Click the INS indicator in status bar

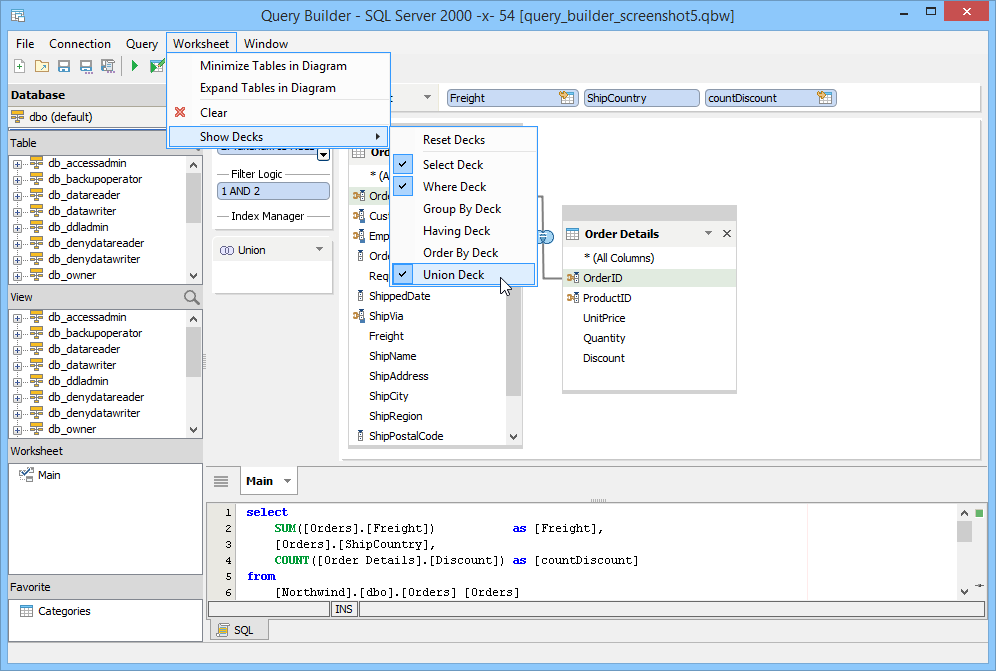click(x=344, y=609)
